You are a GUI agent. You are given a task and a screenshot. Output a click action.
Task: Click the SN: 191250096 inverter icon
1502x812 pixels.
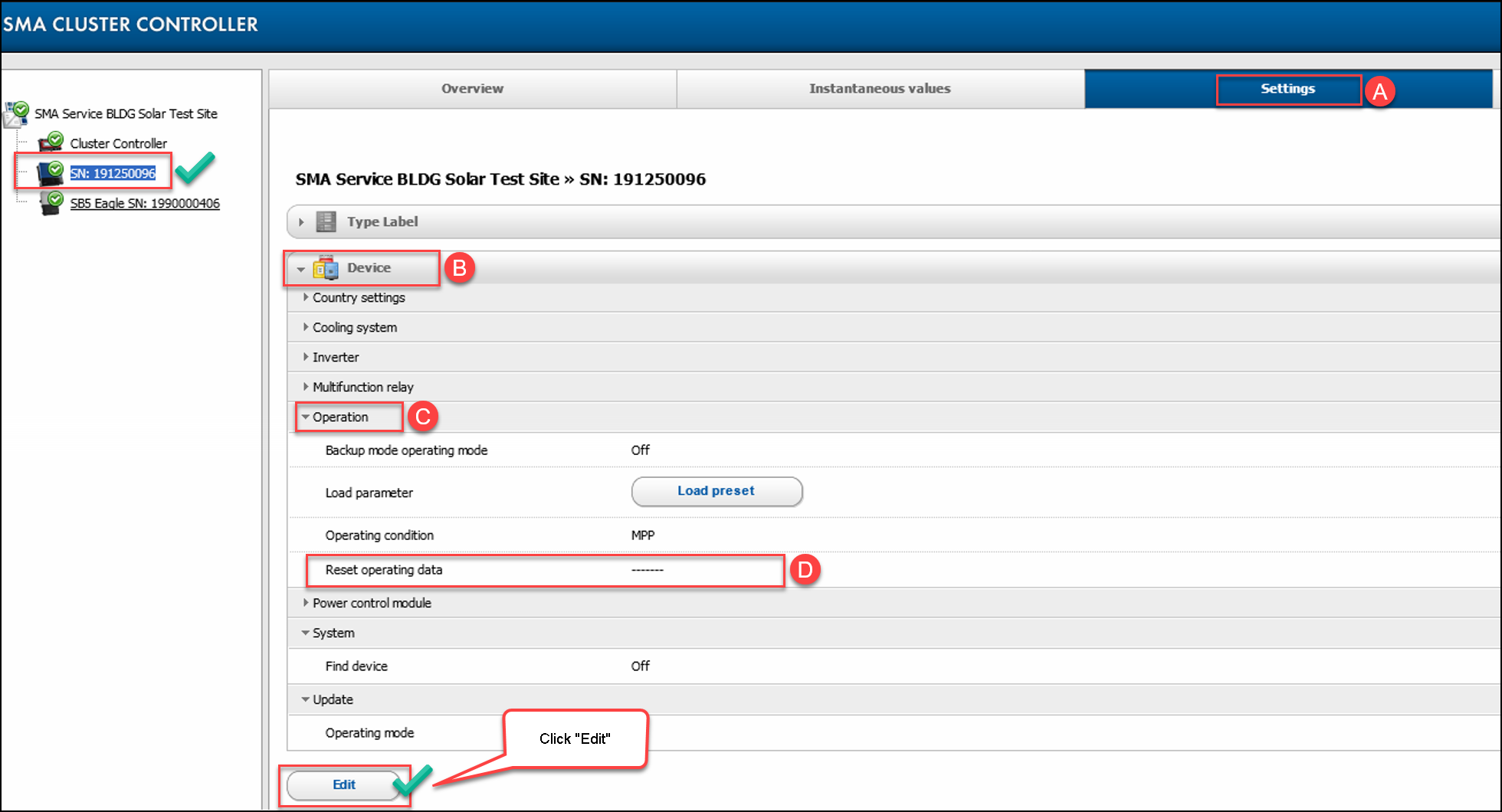point(51,173)
